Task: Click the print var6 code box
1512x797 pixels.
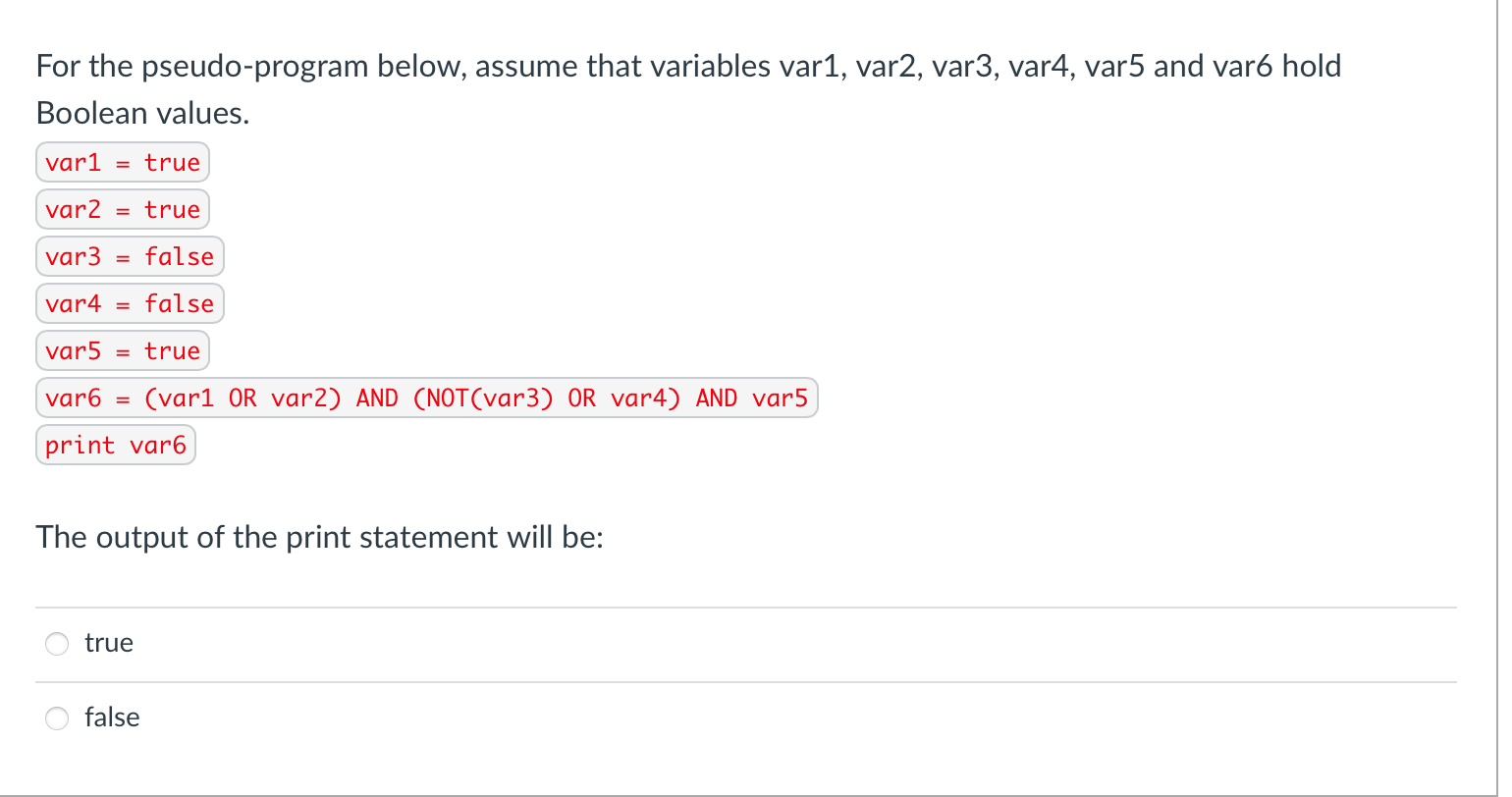Action: click(115, 445)
